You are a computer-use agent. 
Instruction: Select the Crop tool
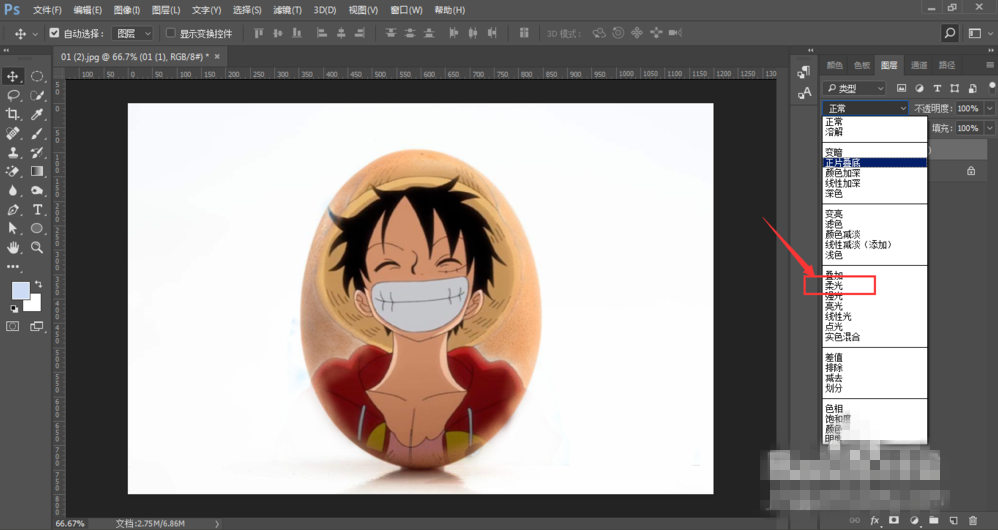[x=13, y=114]
